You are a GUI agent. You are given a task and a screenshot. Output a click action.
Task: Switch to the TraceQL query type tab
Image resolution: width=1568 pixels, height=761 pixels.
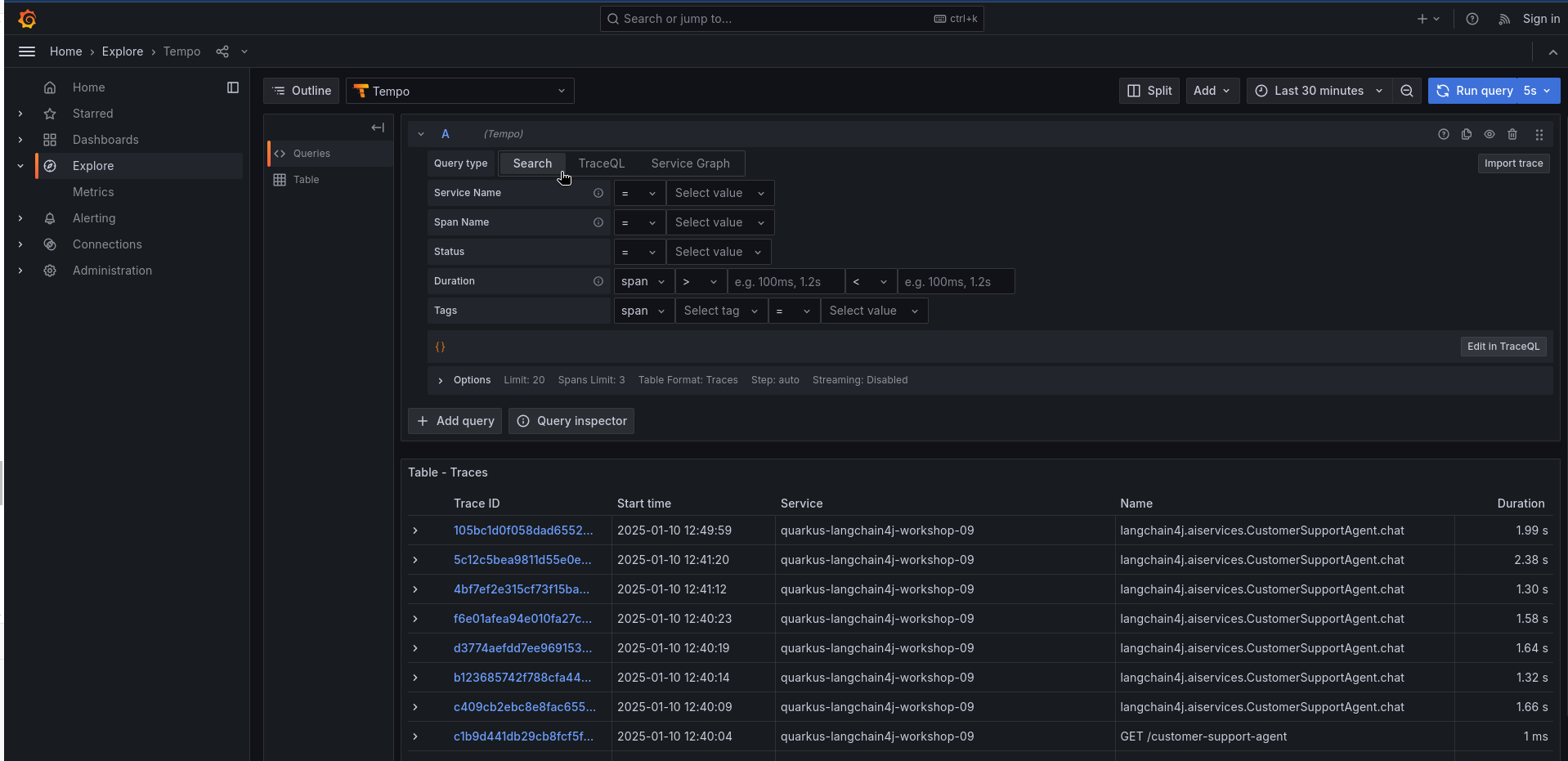tap(601, 163)
